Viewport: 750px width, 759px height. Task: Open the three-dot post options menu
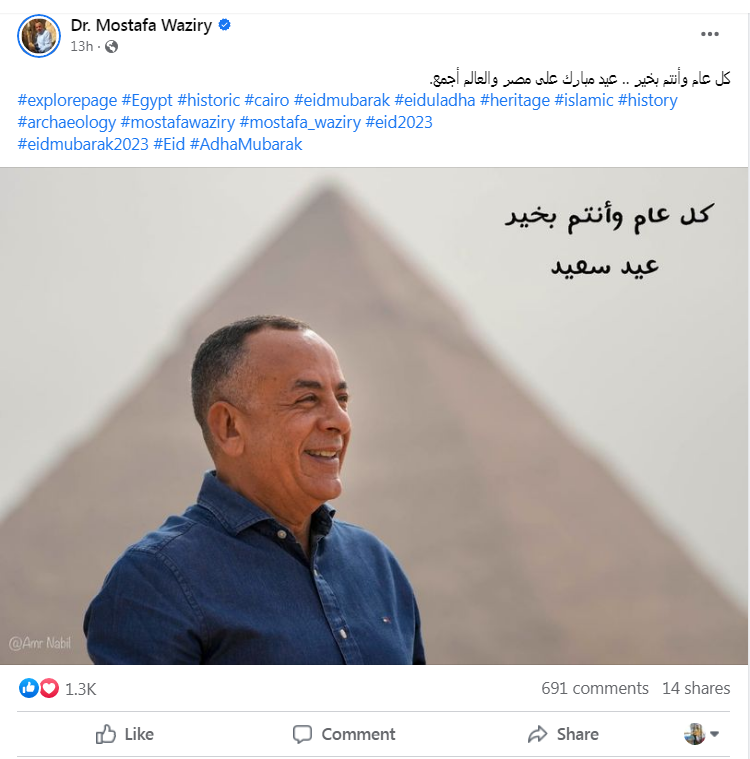click(x=709, y=34)
